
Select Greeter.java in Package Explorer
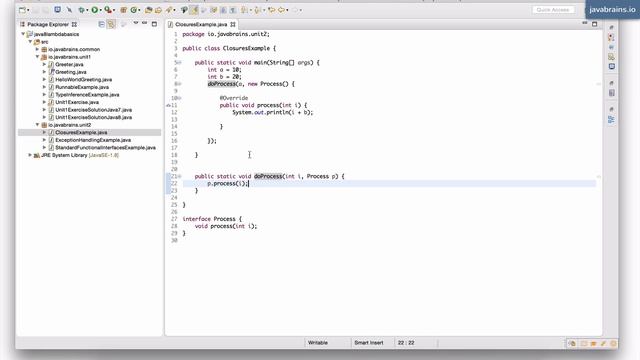click(69, 64)
